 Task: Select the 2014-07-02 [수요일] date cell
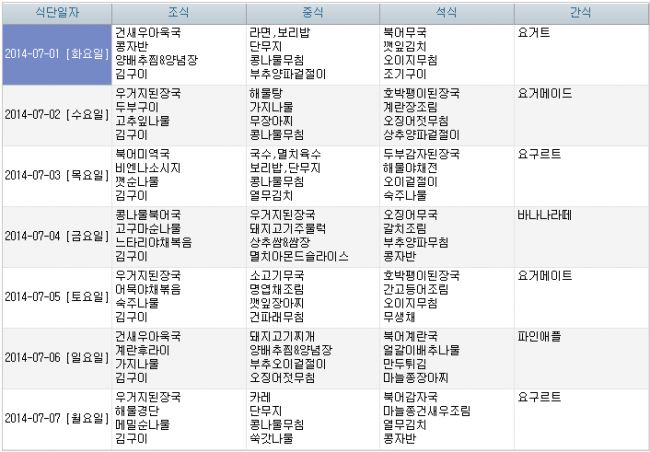[56, 114]
